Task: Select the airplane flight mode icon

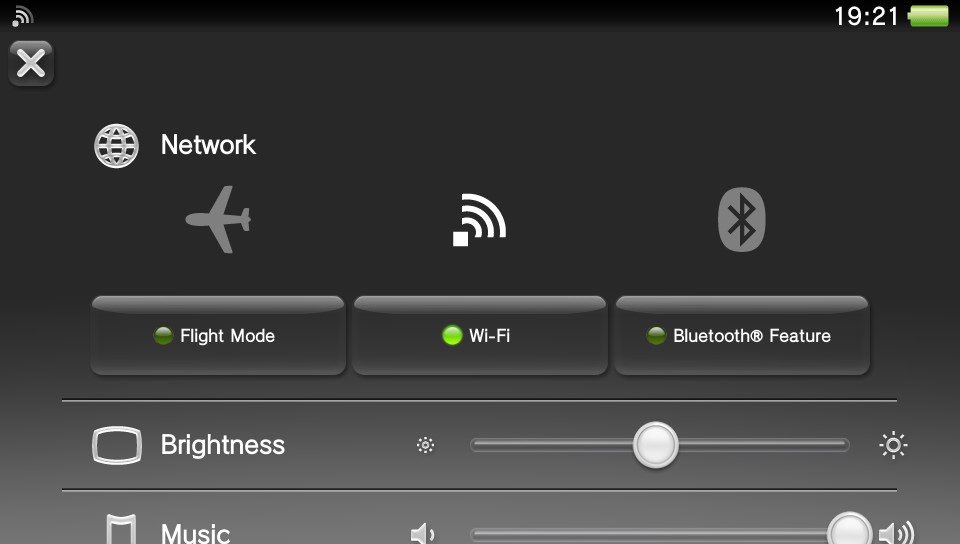Action: click(x=219, y=219)
